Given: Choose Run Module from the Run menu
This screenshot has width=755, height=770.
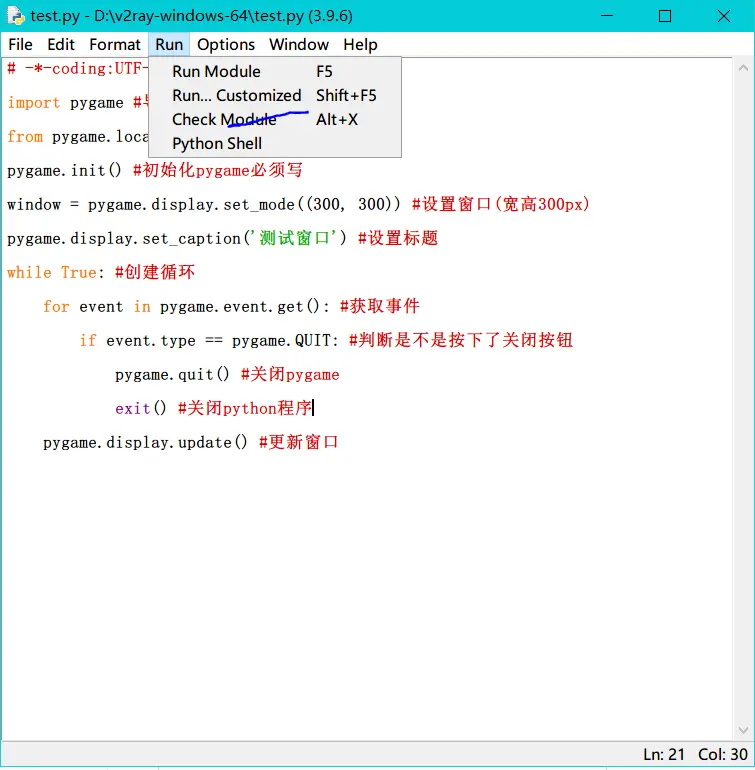Looking at the screenshot, I should tap(275, 72).
